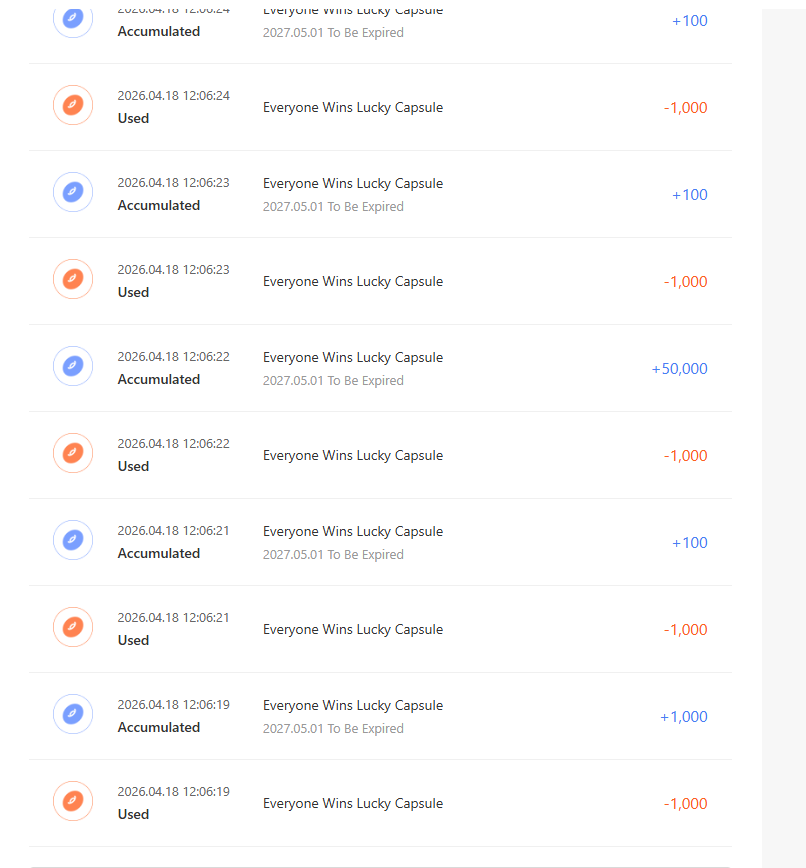Screen dimensions: 806x868
Task: Click the +50,000 points amount
Action: [679, 369]
